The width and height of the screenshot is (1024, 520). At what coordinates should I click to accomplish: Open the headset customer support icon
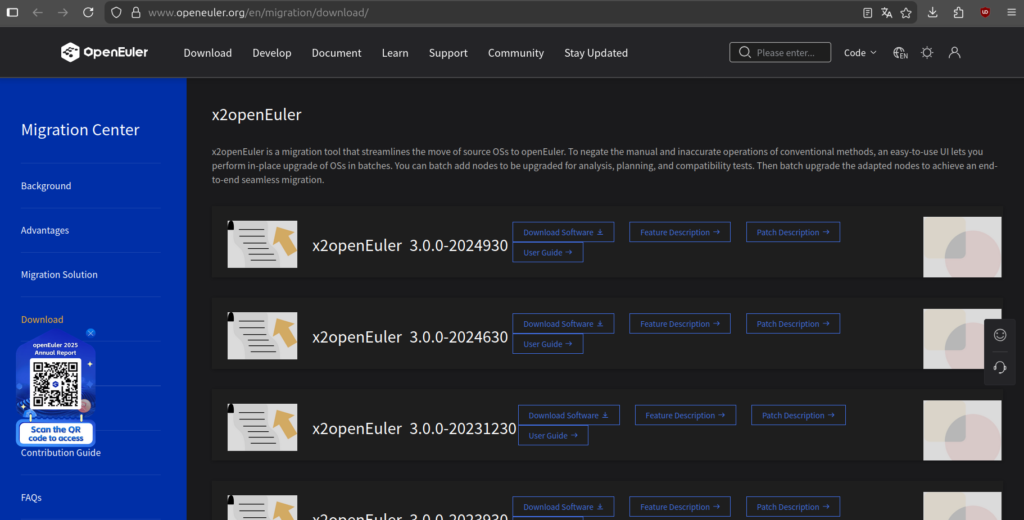pyautogui.click(x=999, y=368)
